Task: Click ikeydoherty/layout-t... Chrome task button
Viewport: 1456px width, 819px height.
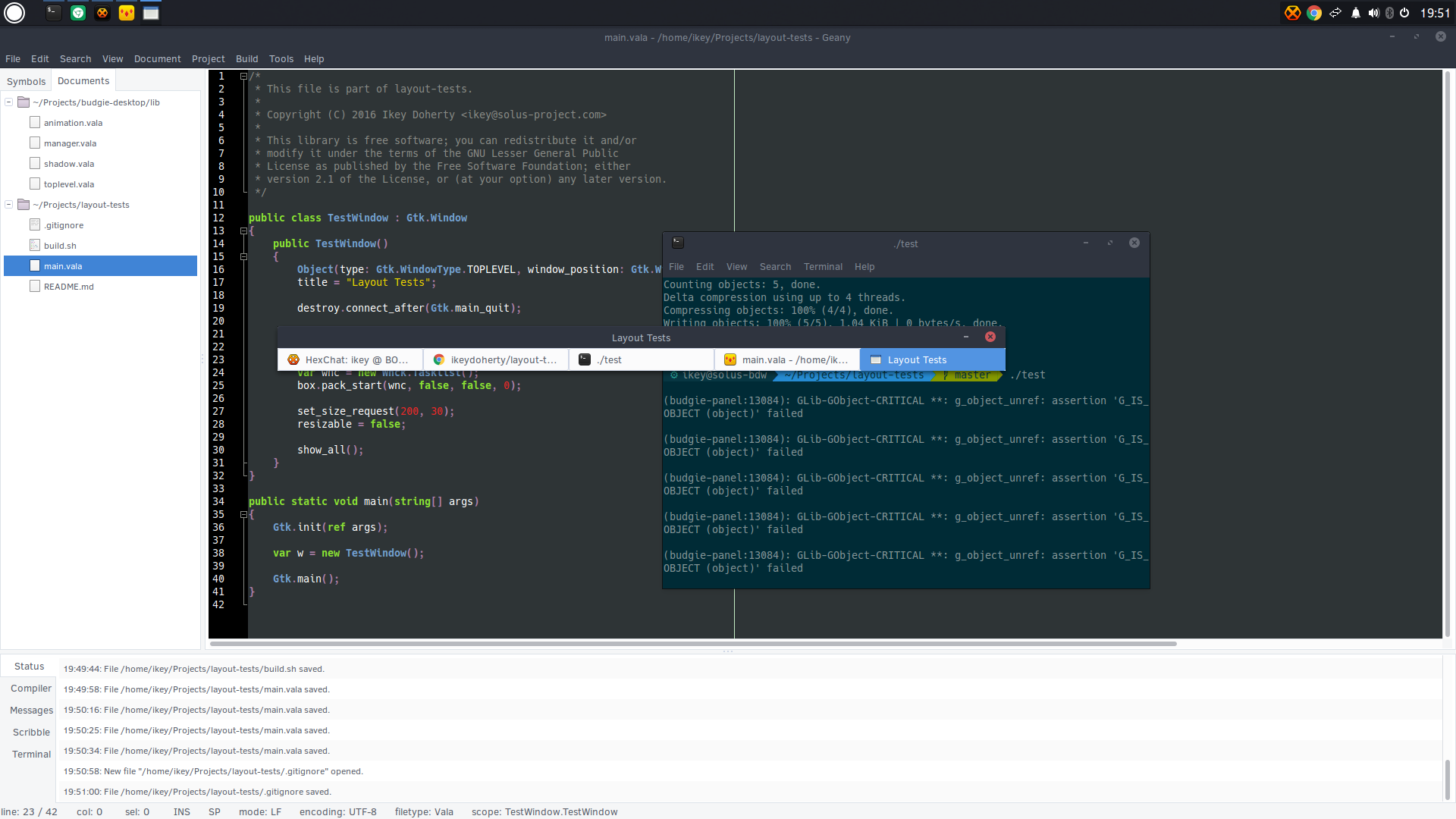Action: click(x=496, y=360)
